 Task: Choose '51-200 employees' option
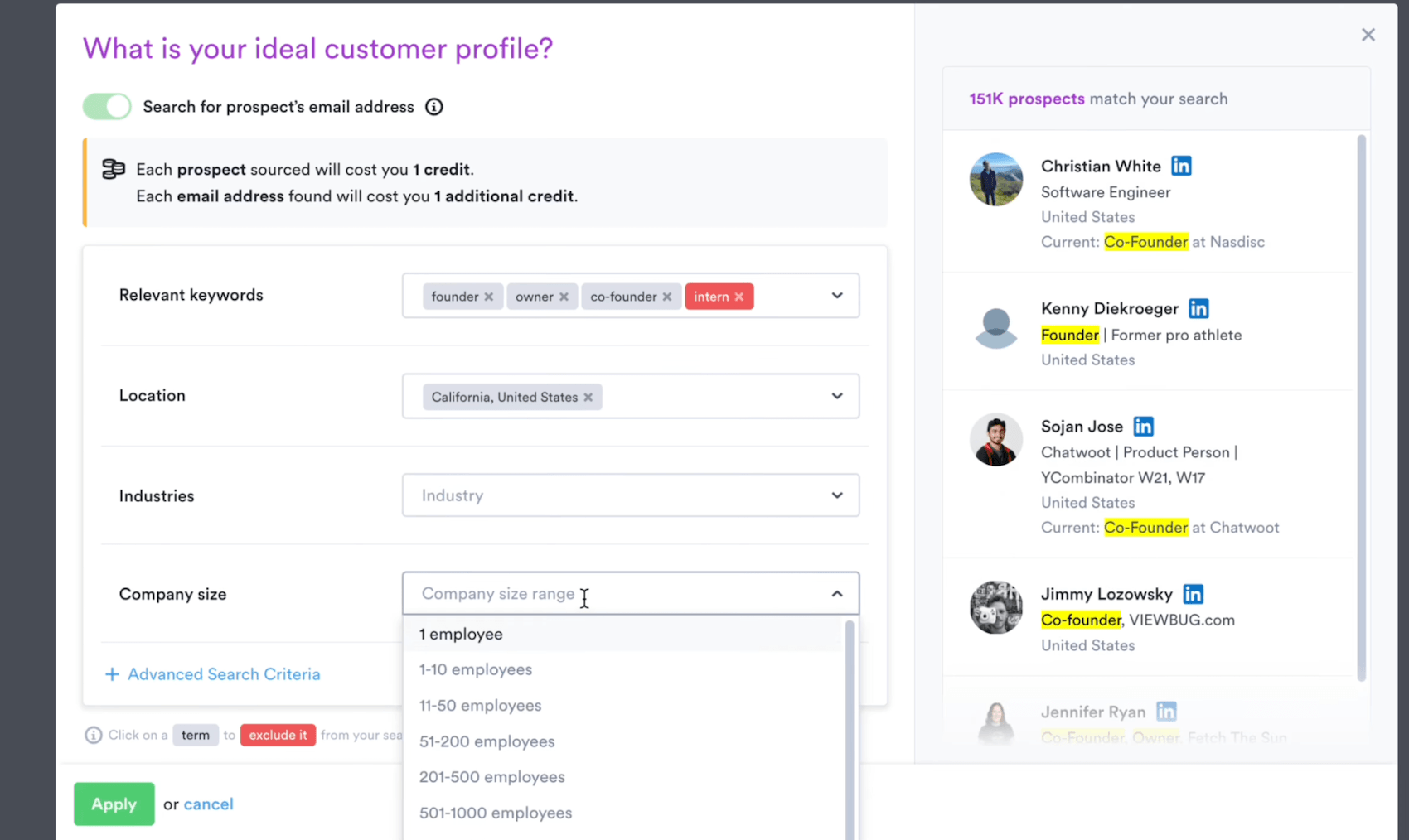point(622,741)
